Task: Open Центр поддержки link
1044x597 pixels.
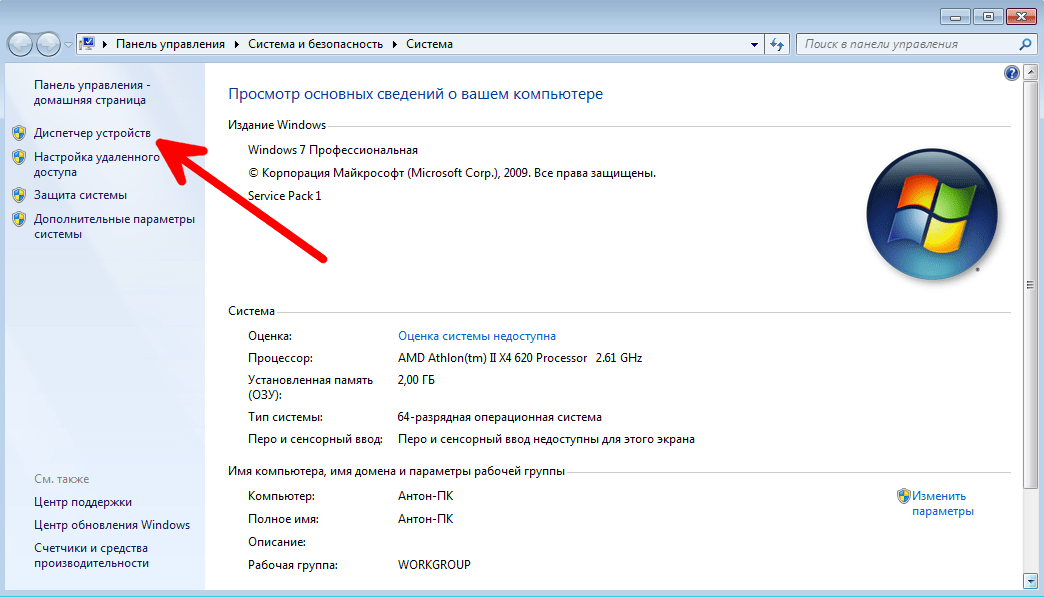Action: (x=83, y=502)
